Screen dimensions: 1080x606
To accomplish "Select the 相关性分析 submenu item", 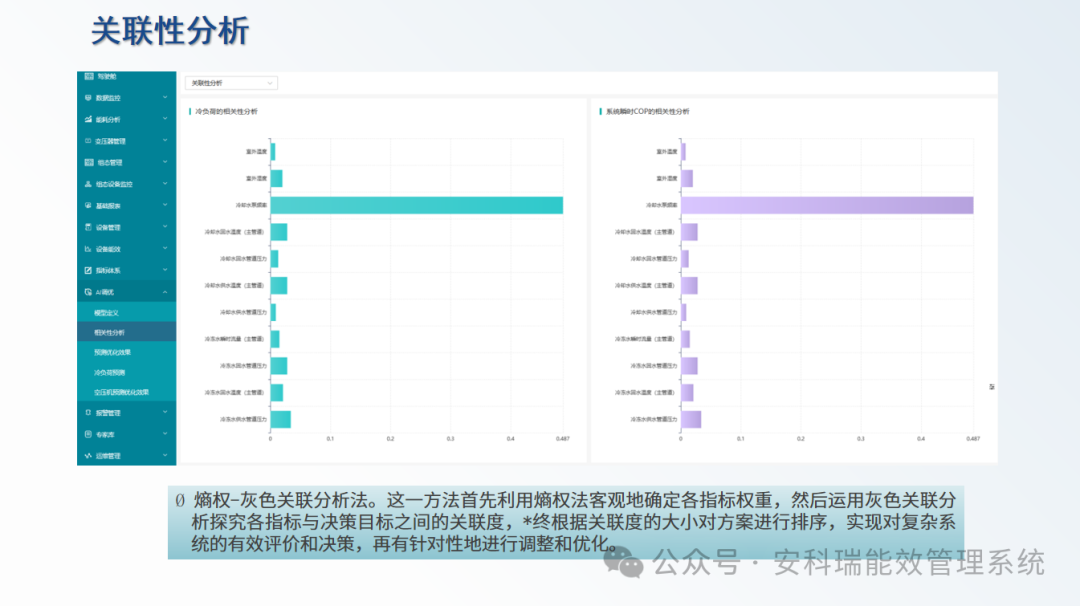I will [x=127, y=333].
